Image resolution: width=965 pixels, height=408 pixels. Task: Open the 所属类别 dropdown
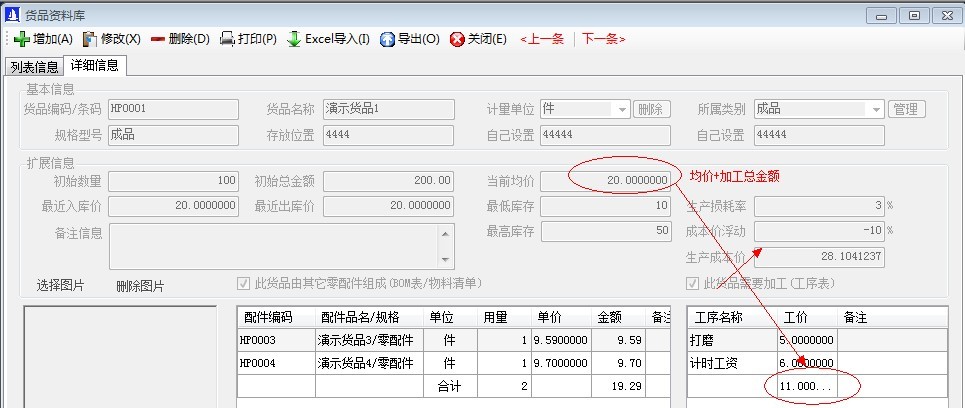(x=876, y=109)
